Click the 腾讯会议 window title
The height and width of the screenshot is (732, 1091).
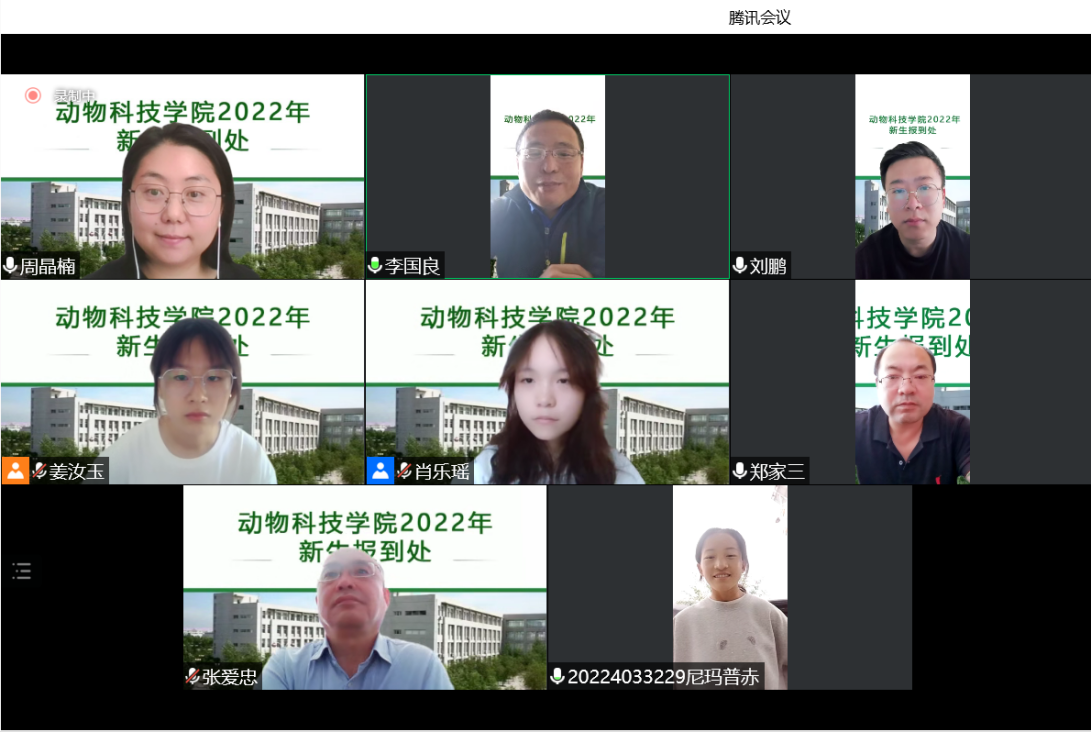click(760, 17)
